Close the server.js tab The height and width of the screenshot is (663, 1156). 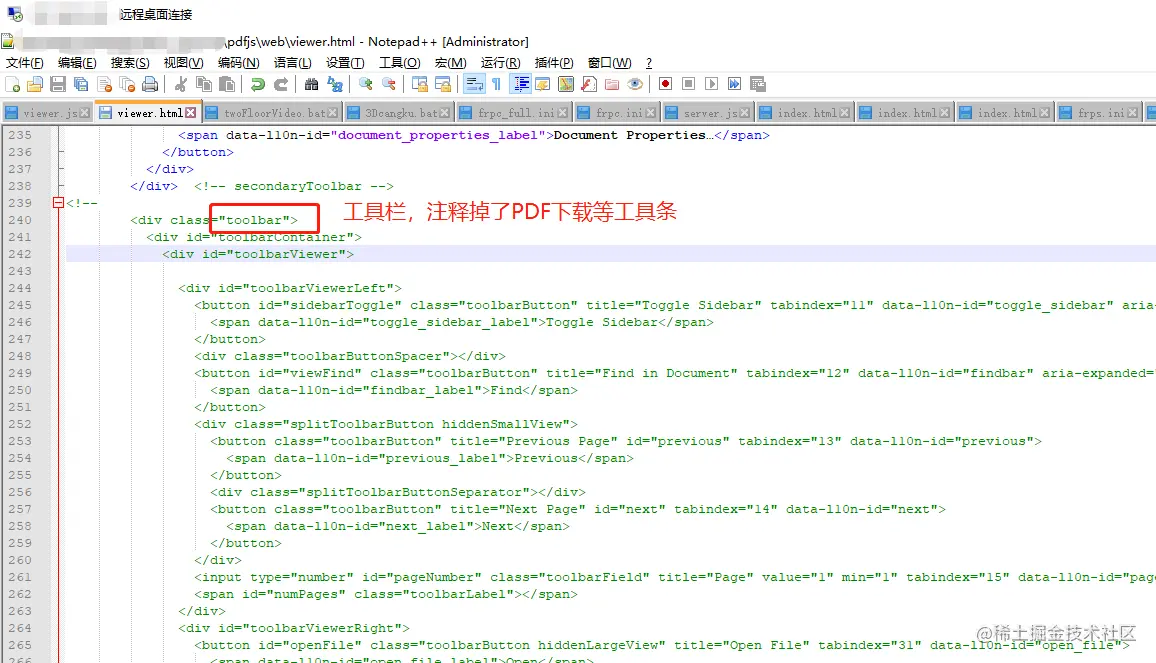[x=745, y=113]
